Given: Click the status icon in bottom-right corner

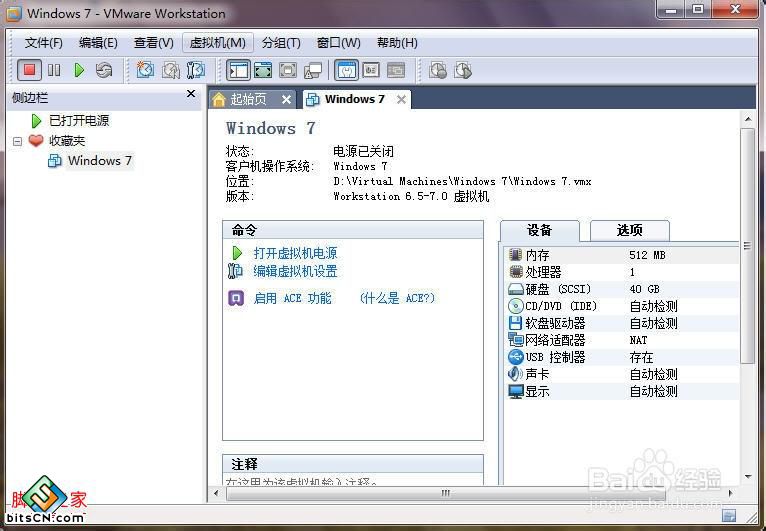Looking at the screenshot, I should click(729, 516).
